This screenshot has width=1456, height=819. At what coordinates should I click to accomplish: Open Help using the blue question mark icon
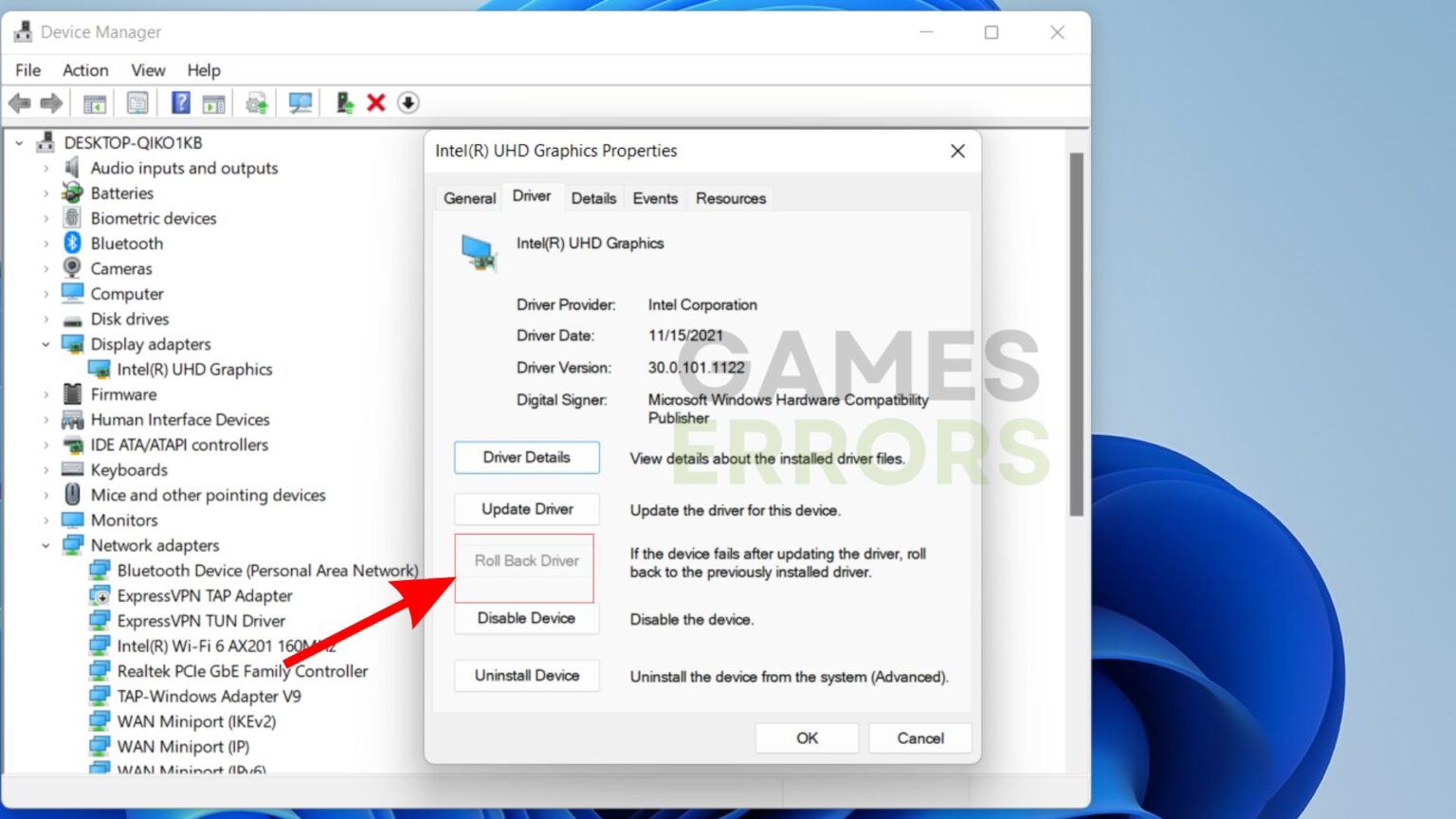point(179,102)
